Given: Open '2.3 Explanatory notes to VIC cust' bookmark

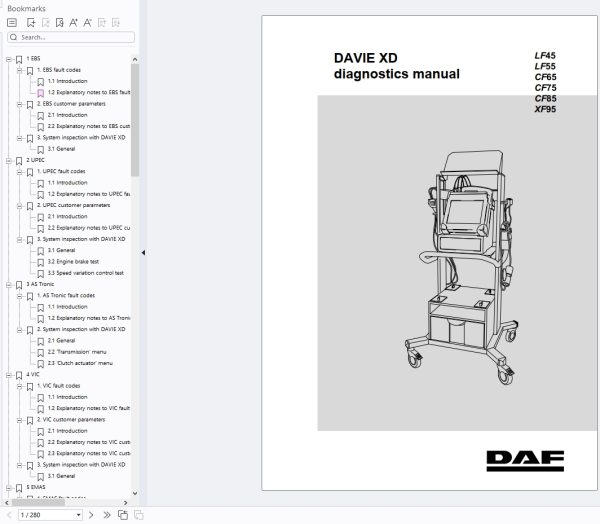Looking at the screenshot, I should (x=89, y=453).
